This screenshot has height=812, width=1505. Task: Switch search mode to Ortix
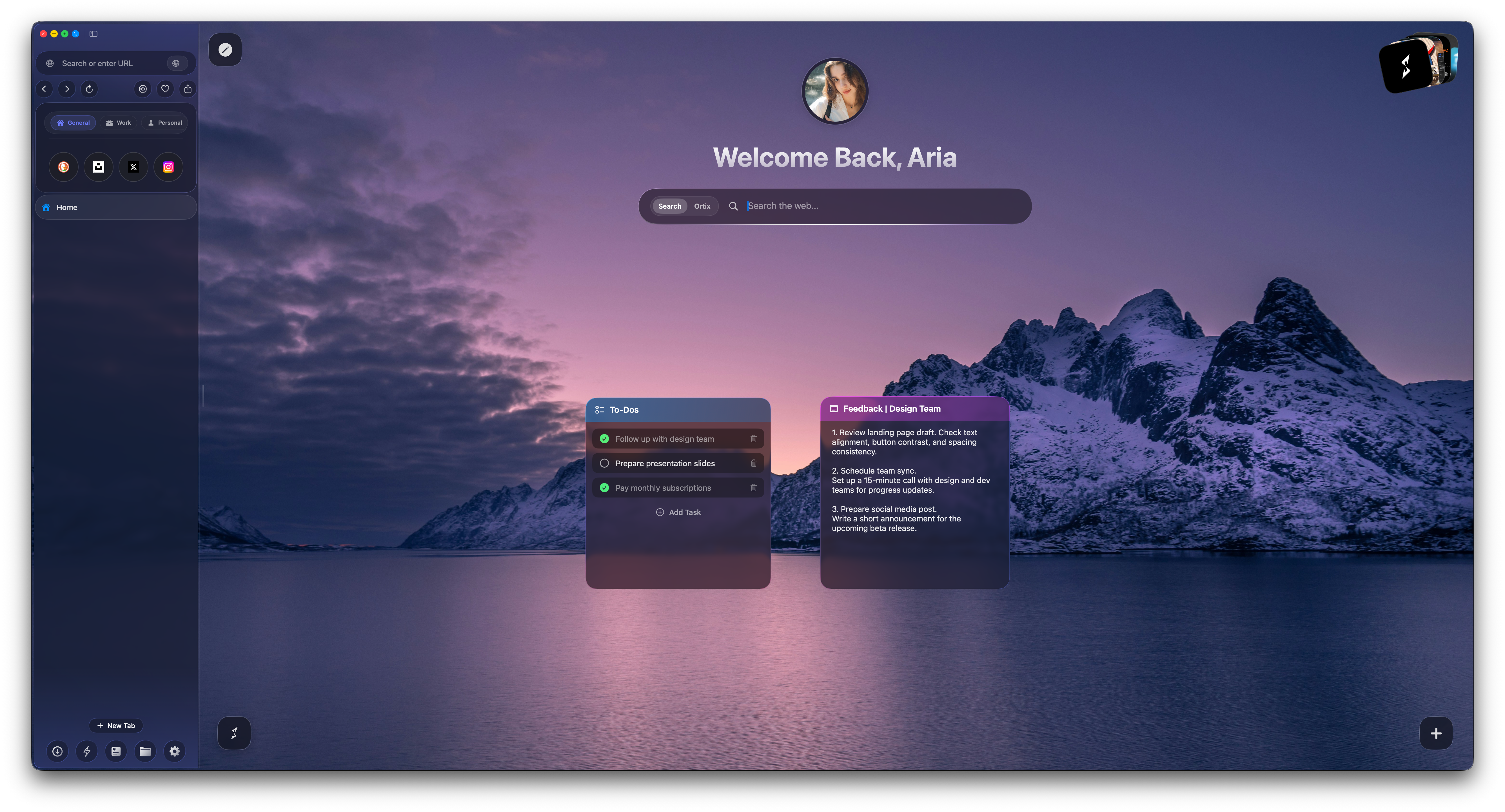[x=702, y=206]
